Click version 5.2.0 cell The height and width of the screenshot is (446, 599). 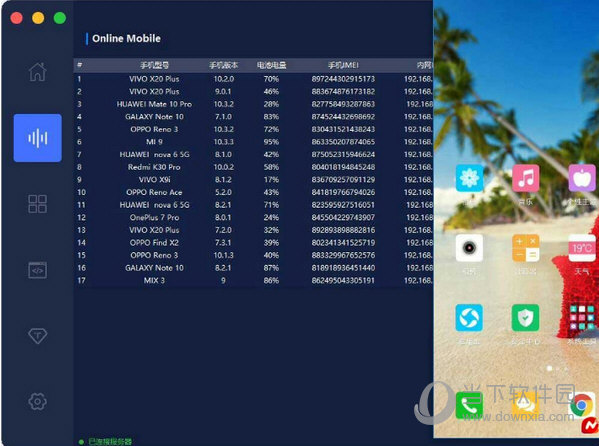coord(223,192)
